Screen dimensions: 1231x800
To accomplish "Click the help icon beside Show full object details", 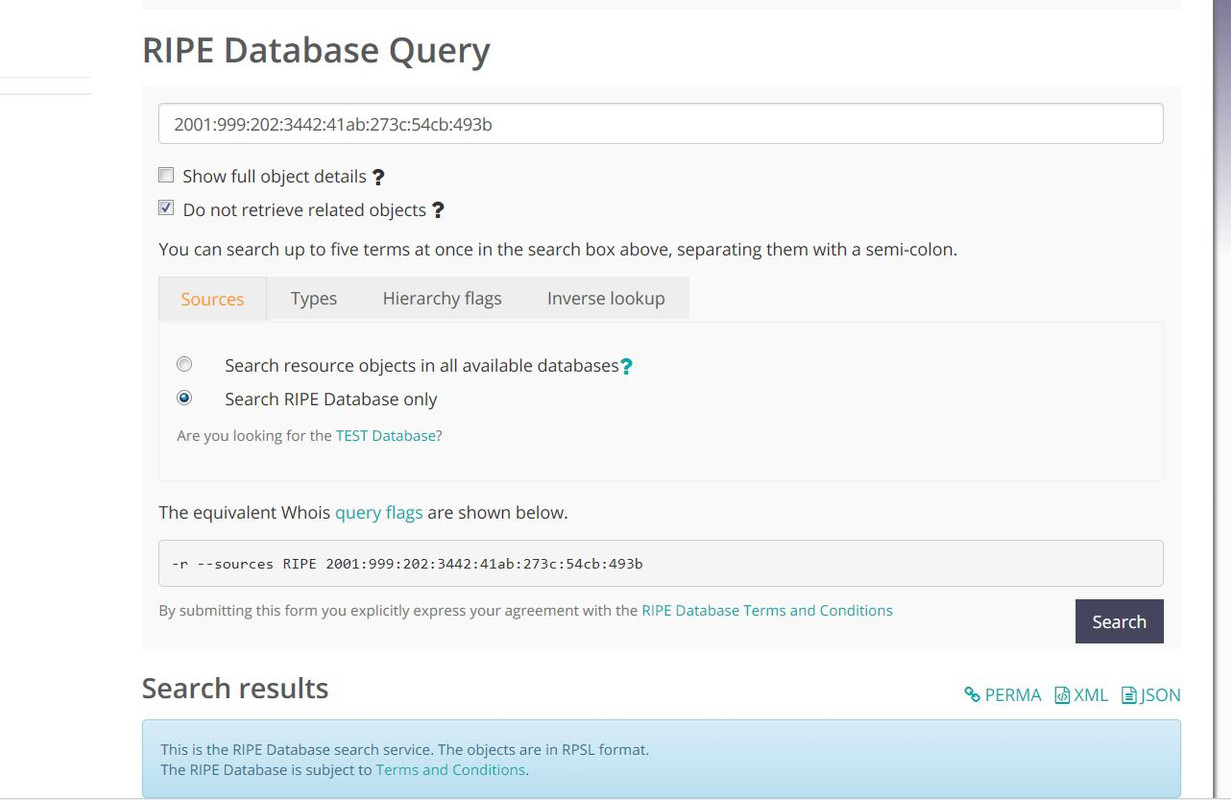I will click(378, 177).
